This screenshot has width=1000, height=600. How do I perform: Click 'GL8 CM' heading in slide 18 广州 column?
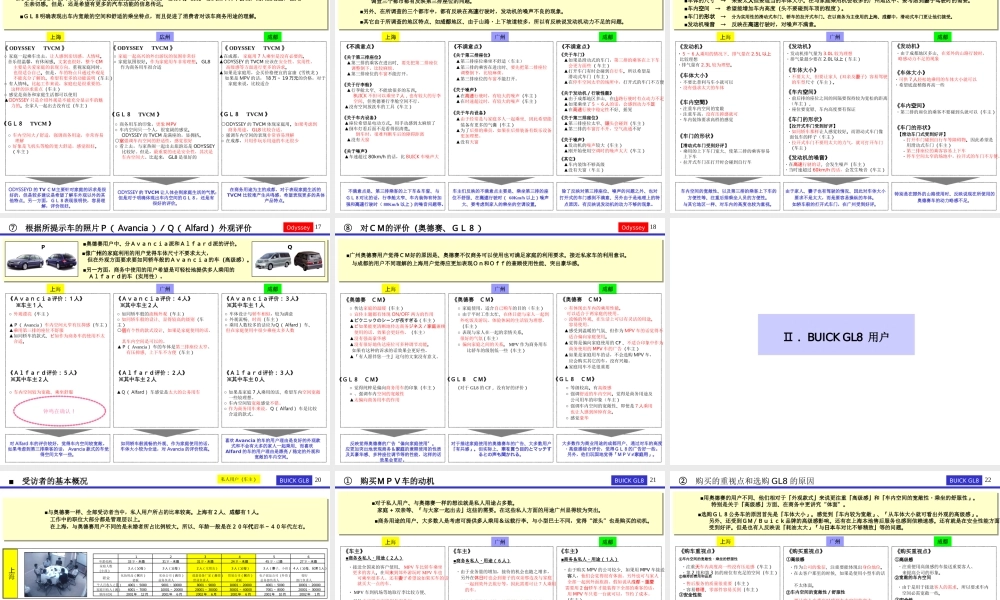tap(468, 379)
